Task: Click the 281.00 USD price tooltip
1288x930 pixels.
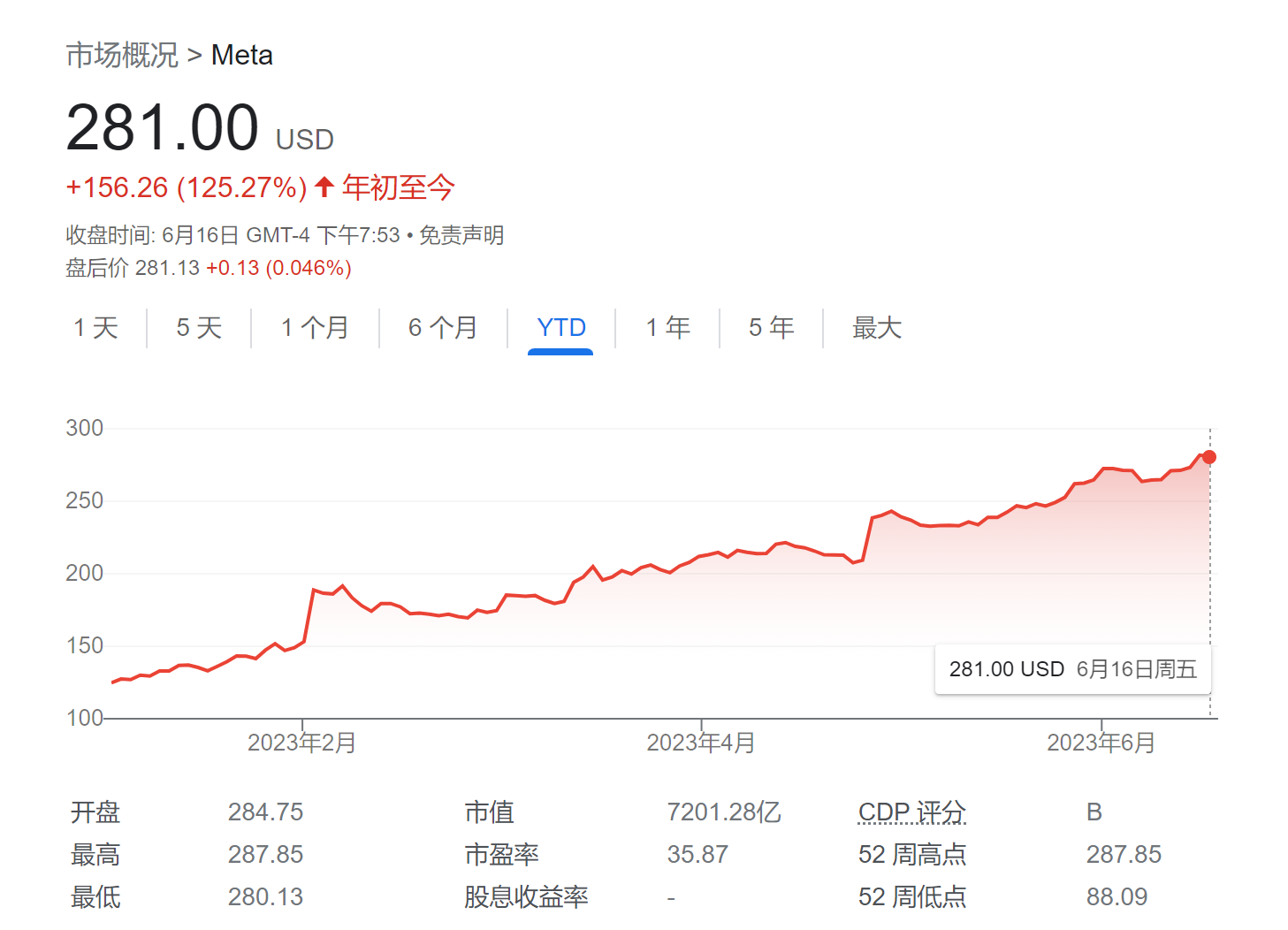Action: (1072, 669)
